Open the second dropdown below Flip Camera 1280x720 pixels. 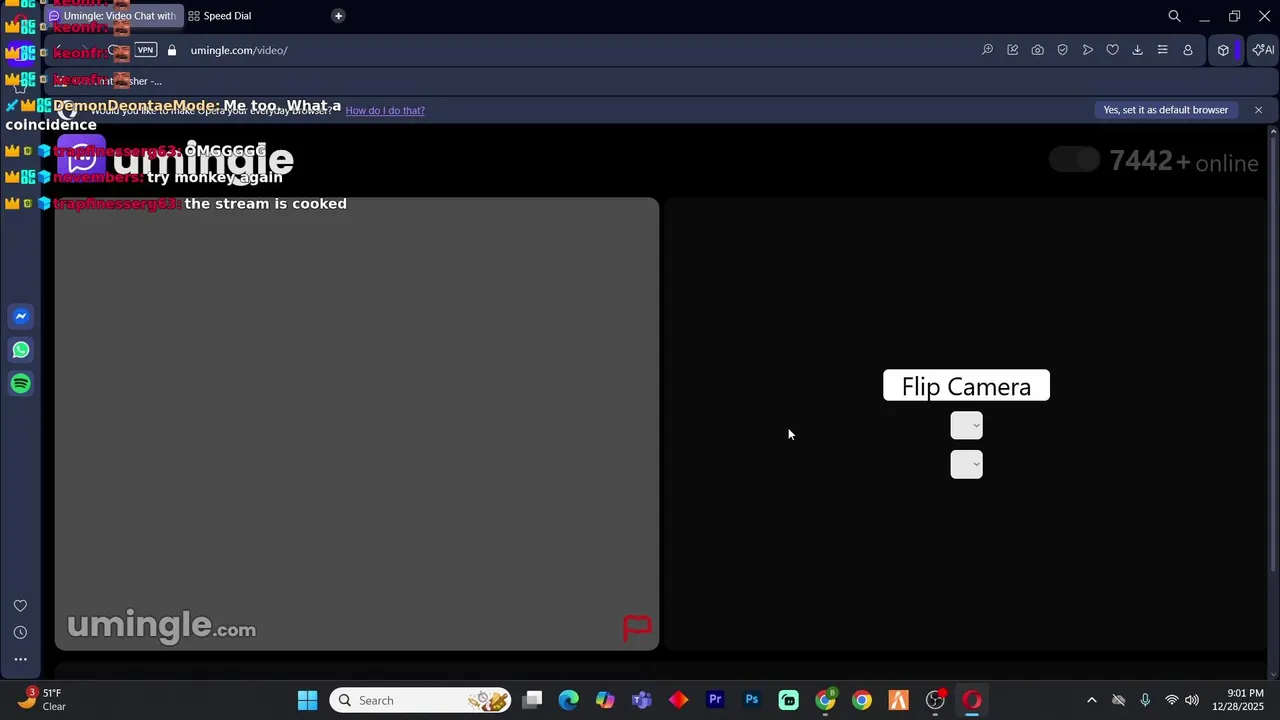(966, 465)
